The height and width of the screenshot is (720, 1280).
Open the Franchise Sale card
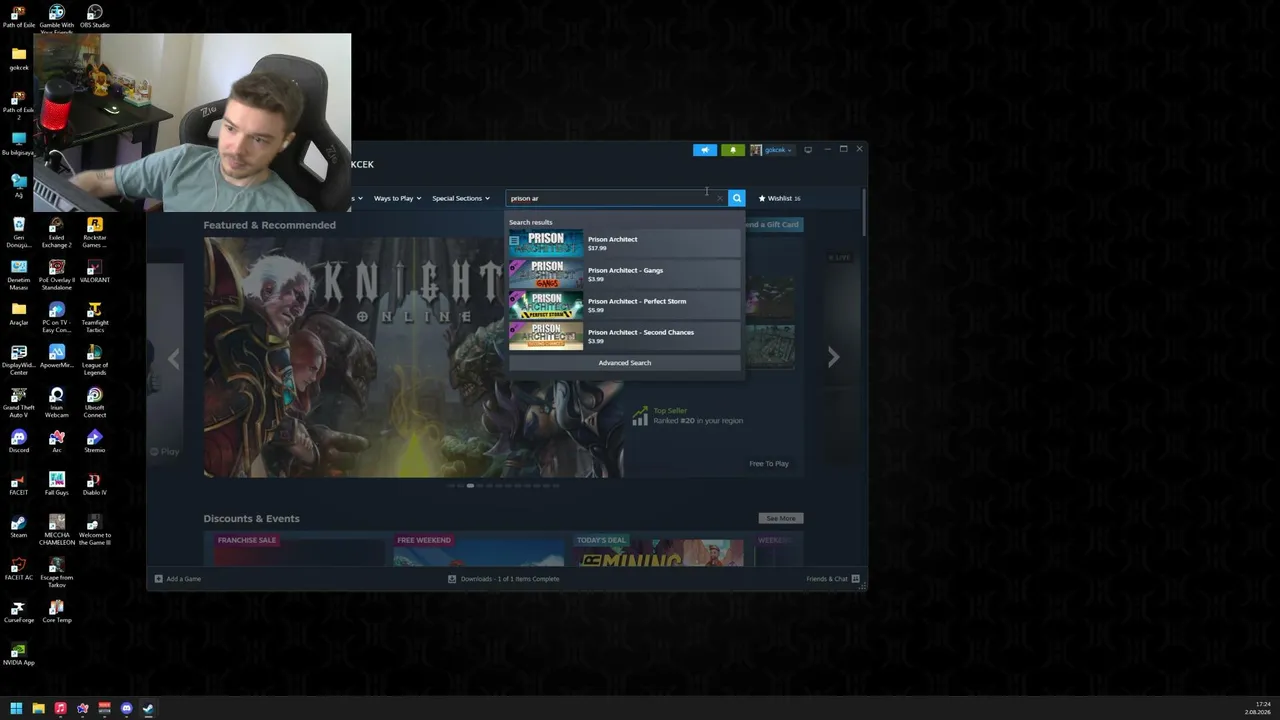tap(299, 549)
